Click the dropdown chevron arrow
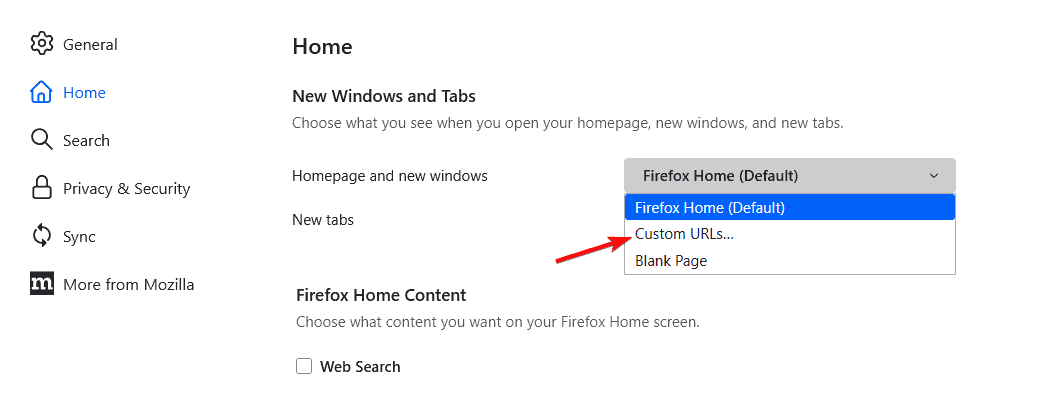1052x404 pixels. pos(934,176)
